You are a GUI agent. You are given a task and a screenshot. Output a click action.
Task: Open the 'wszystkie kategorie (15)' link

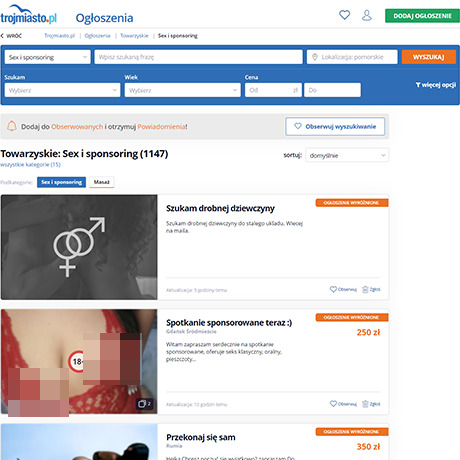coord(30,164)
